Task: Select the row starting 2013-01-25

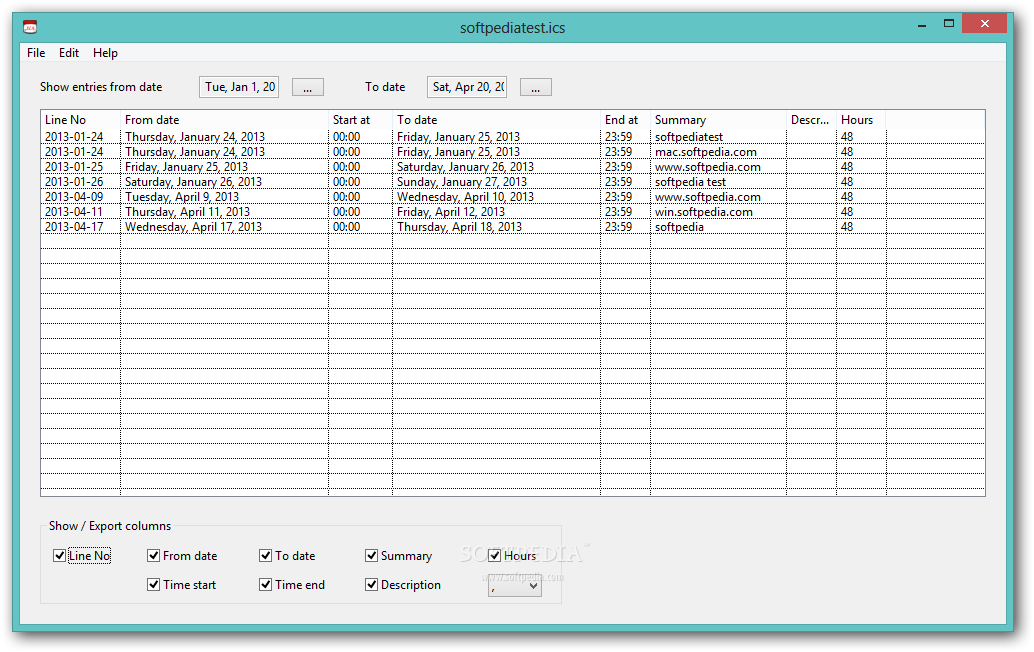Action: [x=512, y=167]
